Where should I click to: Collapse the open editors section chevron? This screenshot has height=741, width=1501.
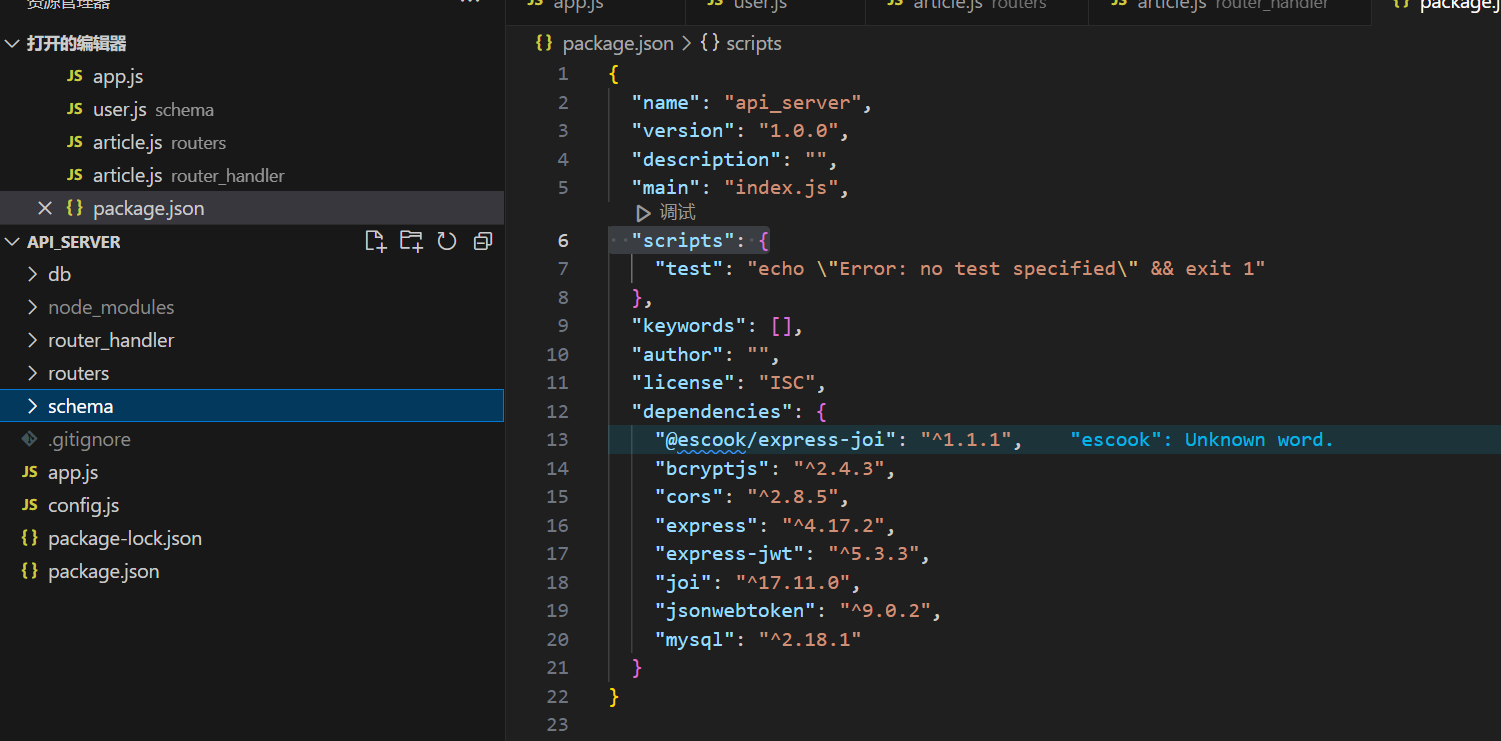[13, 43]
